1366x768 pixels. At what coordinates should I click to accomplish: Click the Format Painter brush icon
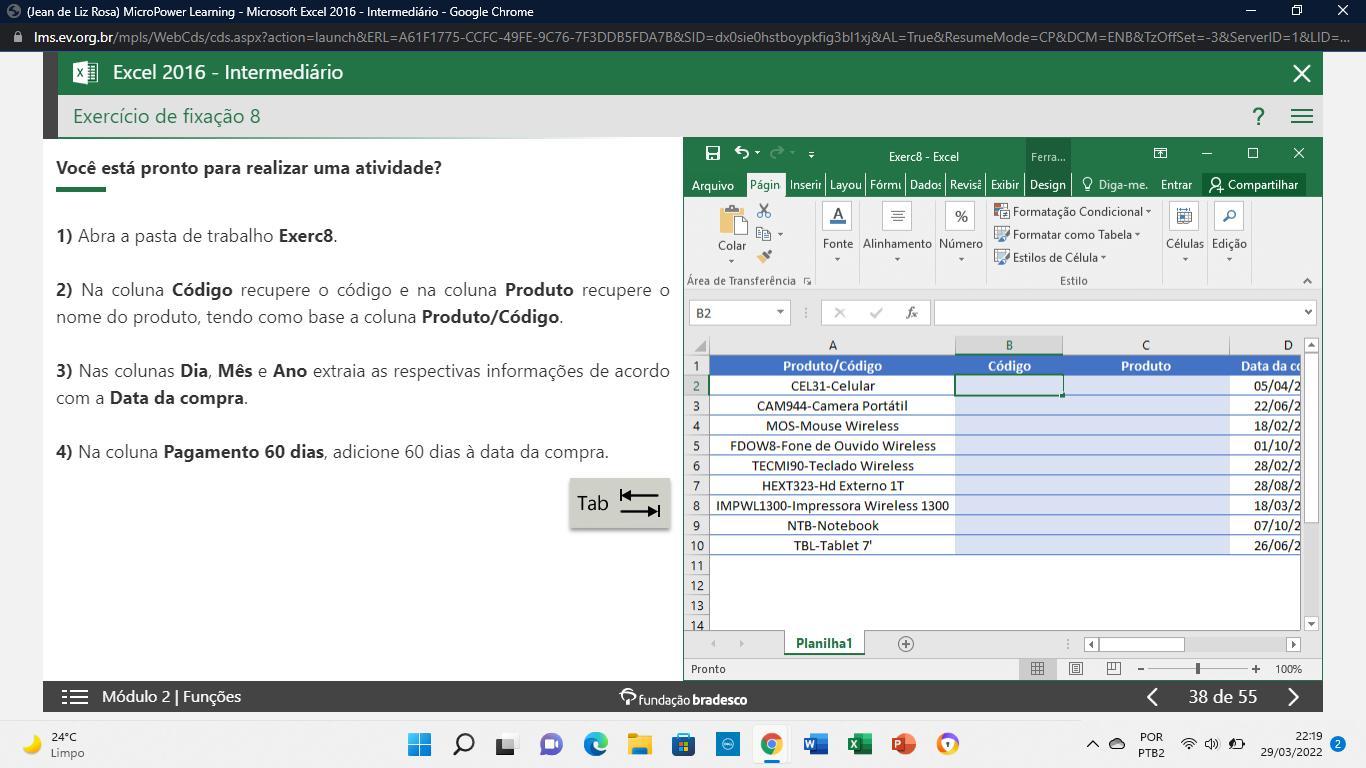pyautogui.click(x=764, y=257)
